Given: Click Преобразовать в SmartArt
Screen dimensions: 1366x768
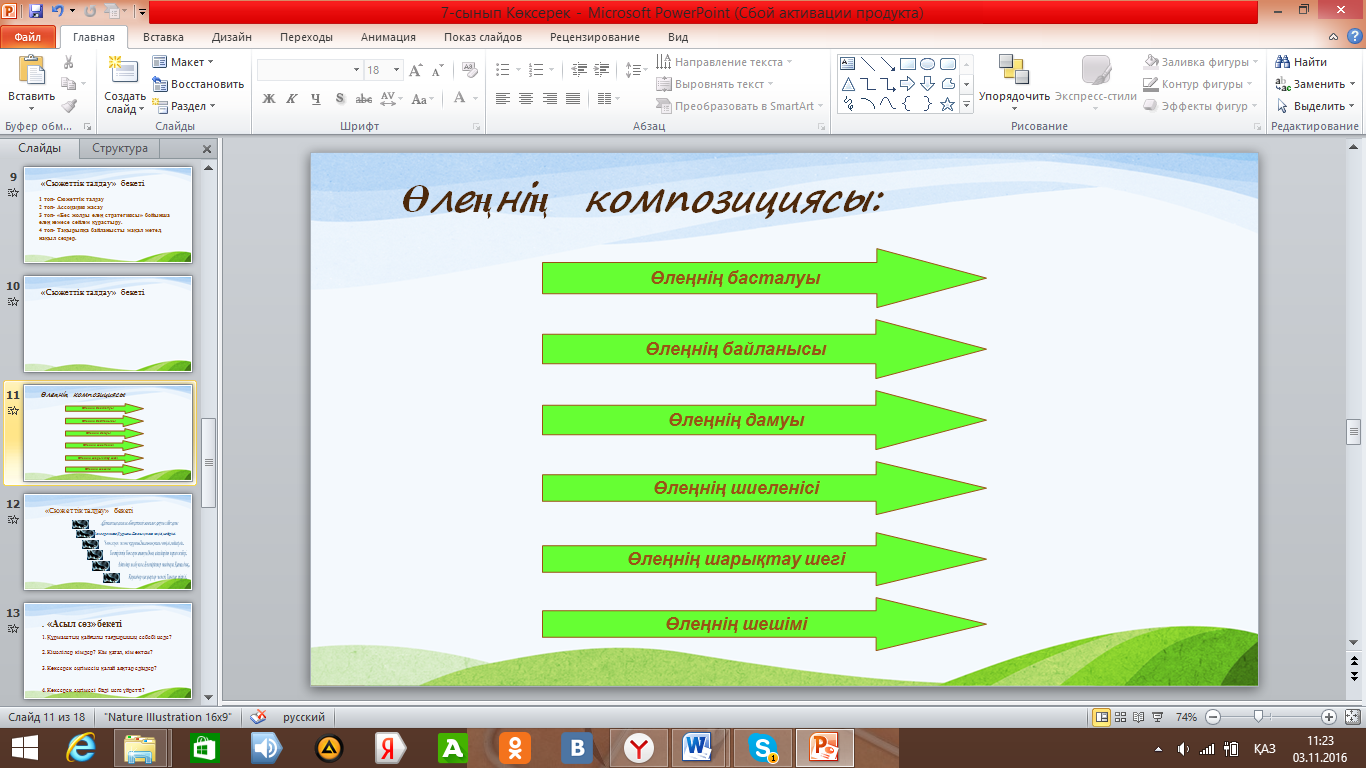Looking at the screenshot, I should pyautogui.click(x=740, y=106).
